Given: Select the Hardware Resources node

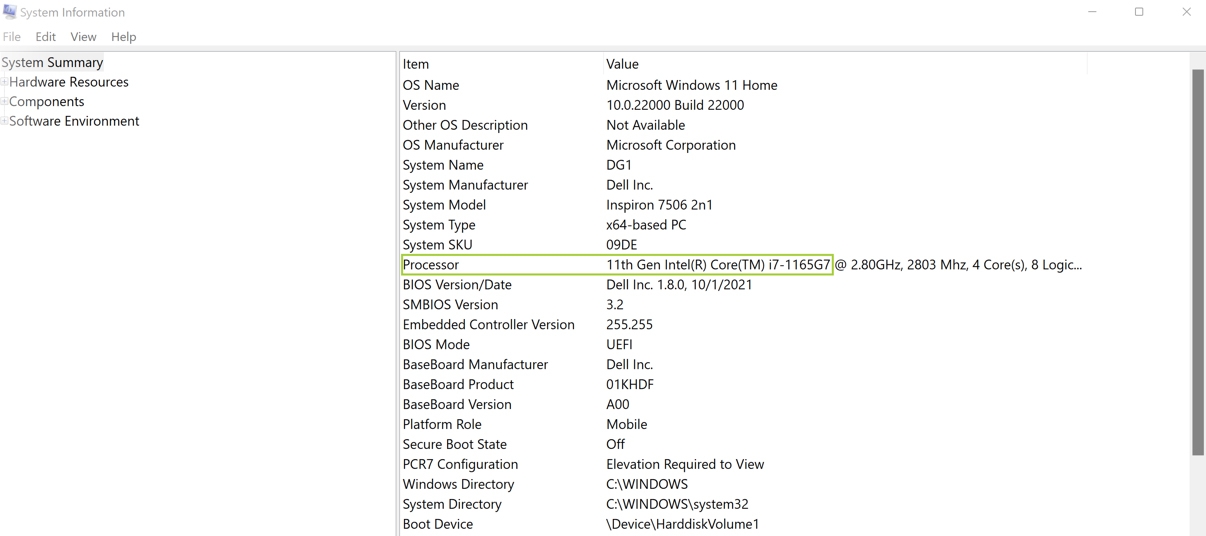Looking at the screenshot, I should point(69,82).
